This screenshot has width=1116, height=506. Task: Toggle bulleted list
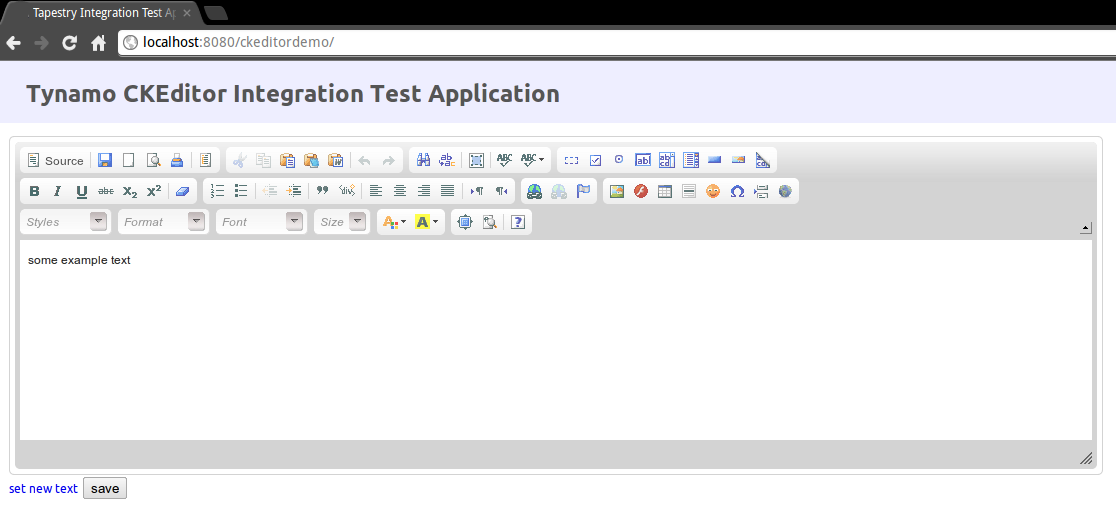[241, 191]
